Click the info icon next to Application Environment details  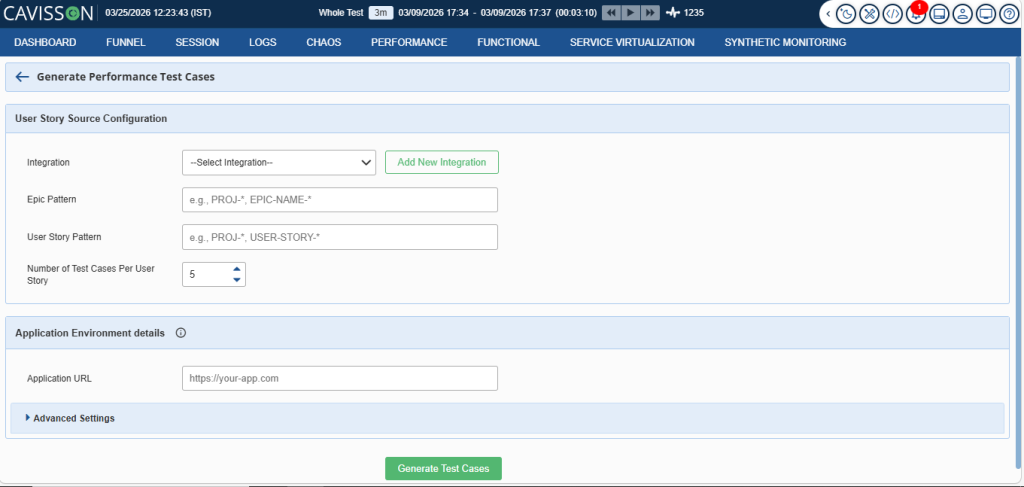click(x=180, y=333)
